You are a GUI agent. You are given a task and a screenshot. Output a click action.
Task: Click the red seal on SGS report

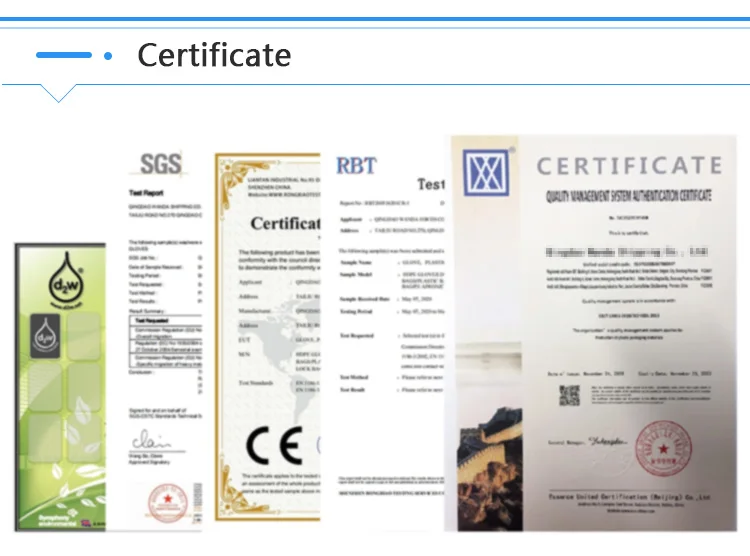pyautogui.click(x=167, y=502)
